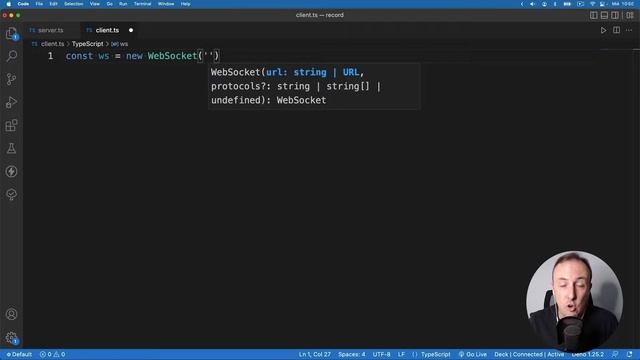Change end of line sequence LF

coord(401,354)
